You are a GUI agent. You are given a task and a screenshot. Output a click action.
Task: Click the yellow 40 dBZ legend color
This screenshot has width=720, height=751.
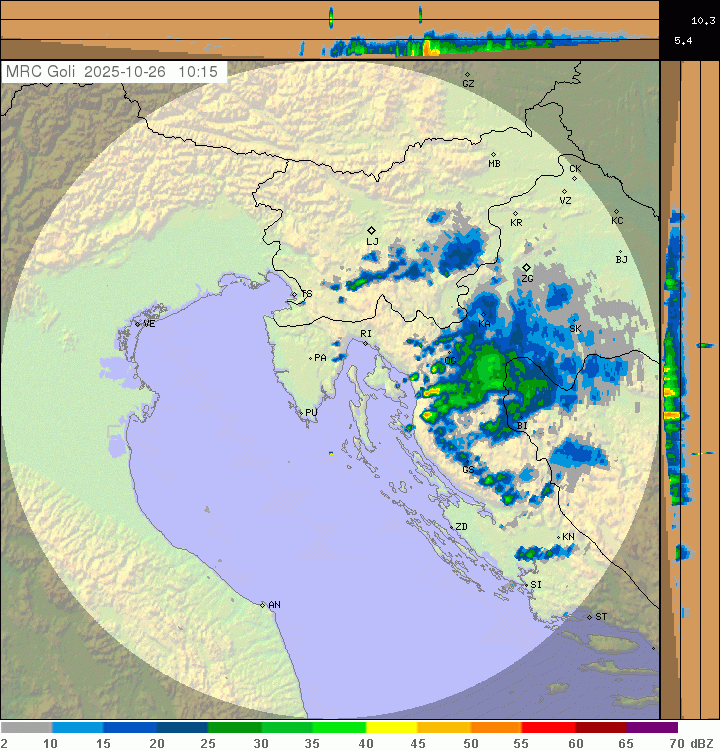390,728
